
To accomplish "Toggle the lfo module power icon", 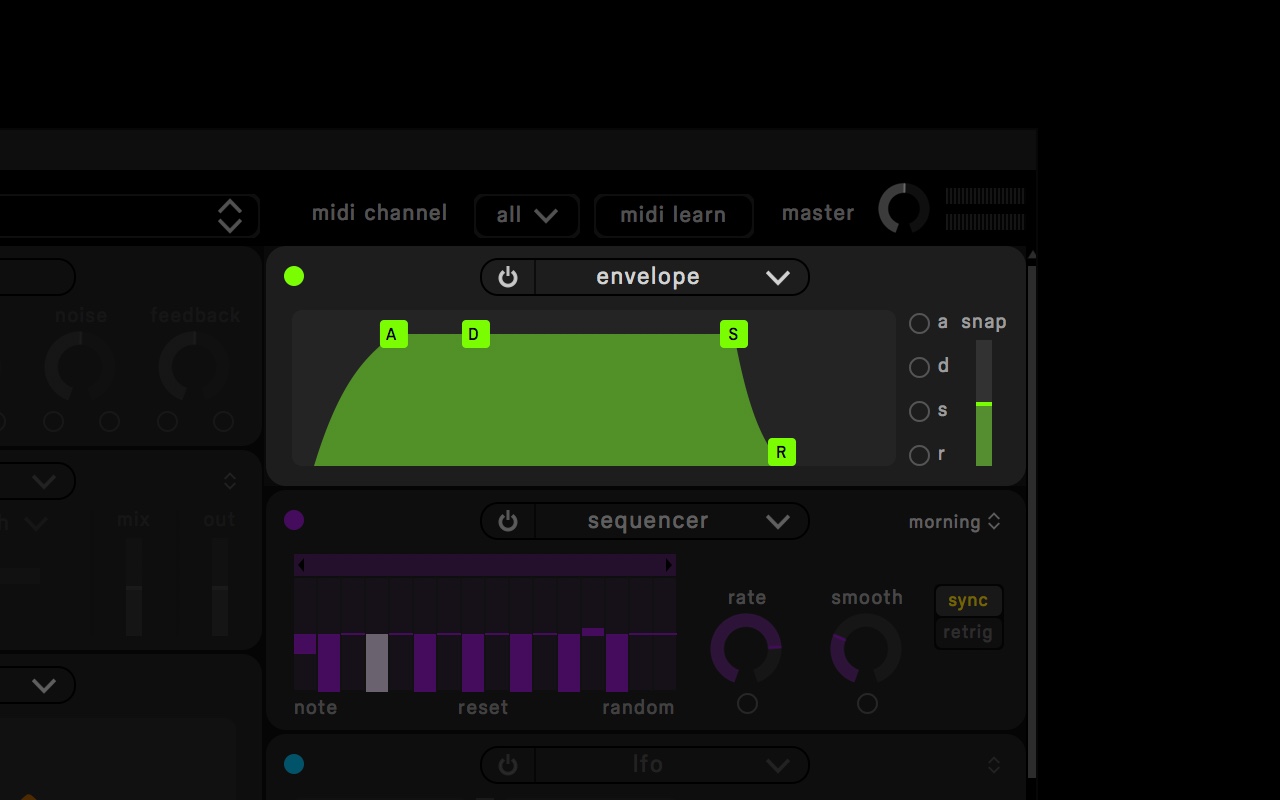I will (x=508, y=765).
